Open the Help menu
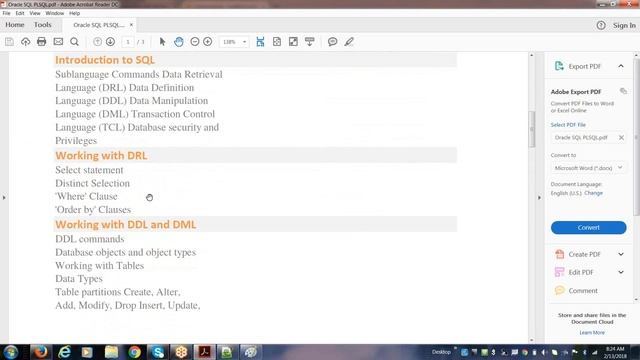This screenshot has width=640, height=360. (x=74, y=13)
